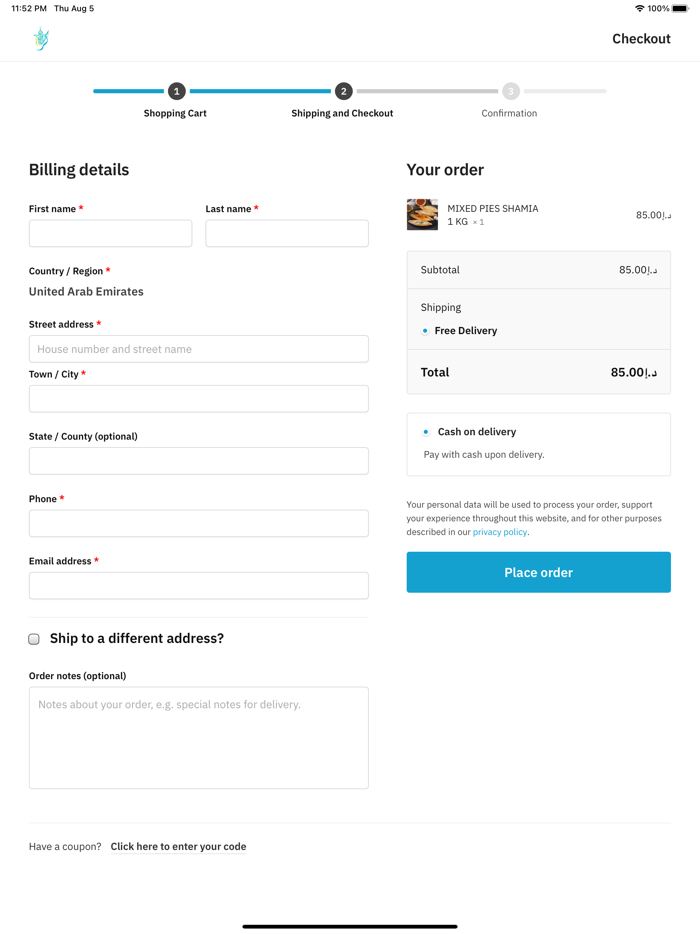Expand coupon field via Click here link
The width and height of the screenshot is (700, 934).
tap(178, 847)
